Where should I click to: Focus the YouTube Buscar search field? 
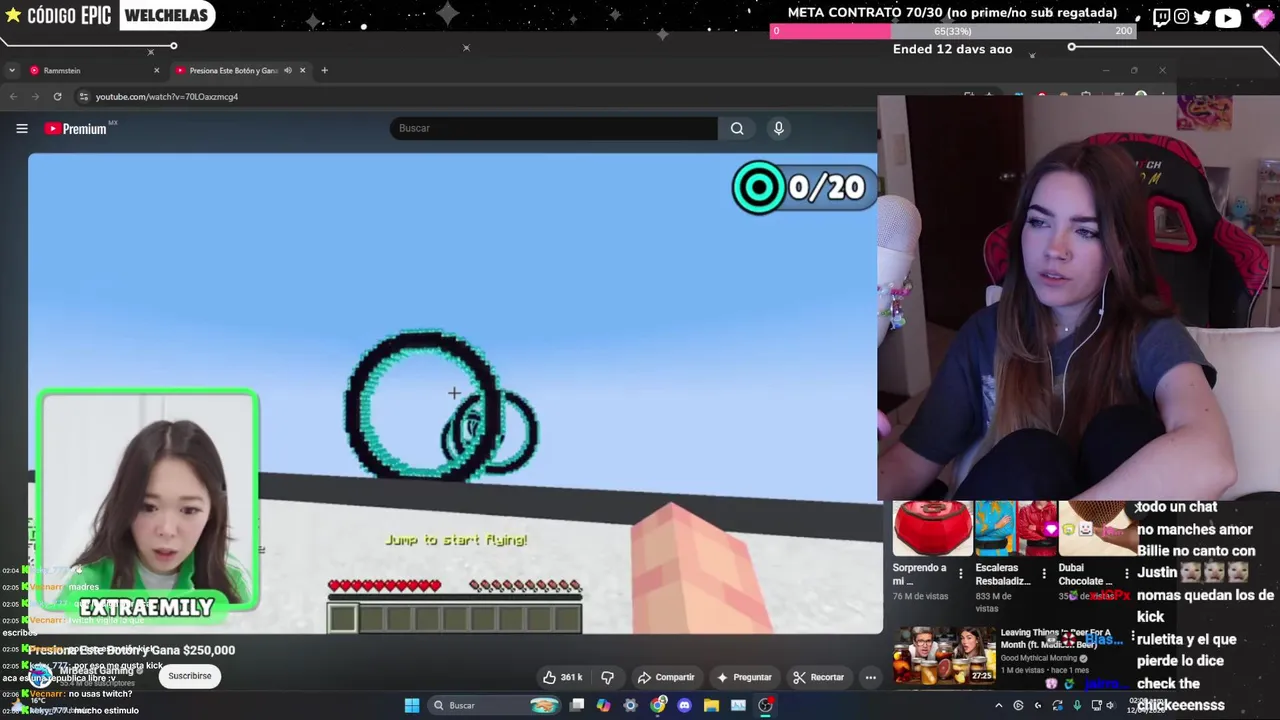553,128
